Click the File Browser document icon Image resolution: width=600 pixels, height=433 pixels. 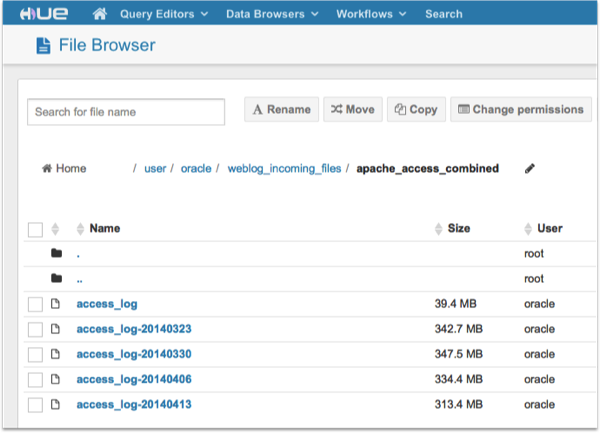click(x=43, y=46)
